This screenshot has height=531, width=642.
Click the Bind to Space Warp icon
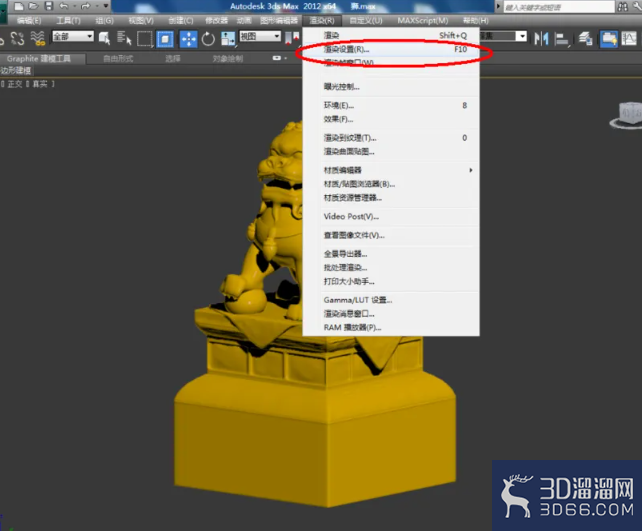click(x=38, y=39)
